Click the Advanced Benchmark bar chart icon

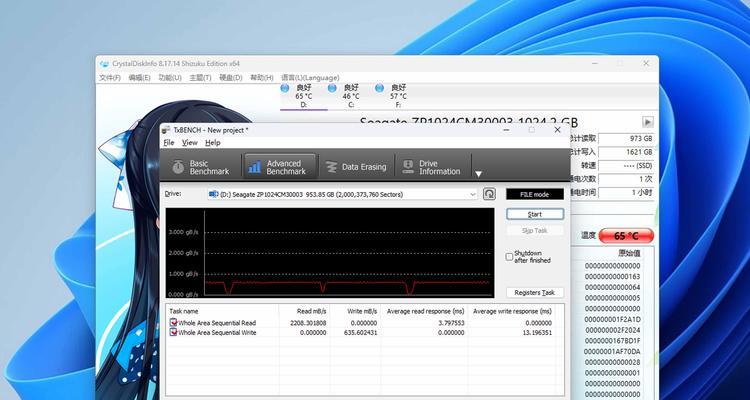click(x=255, y=167)
